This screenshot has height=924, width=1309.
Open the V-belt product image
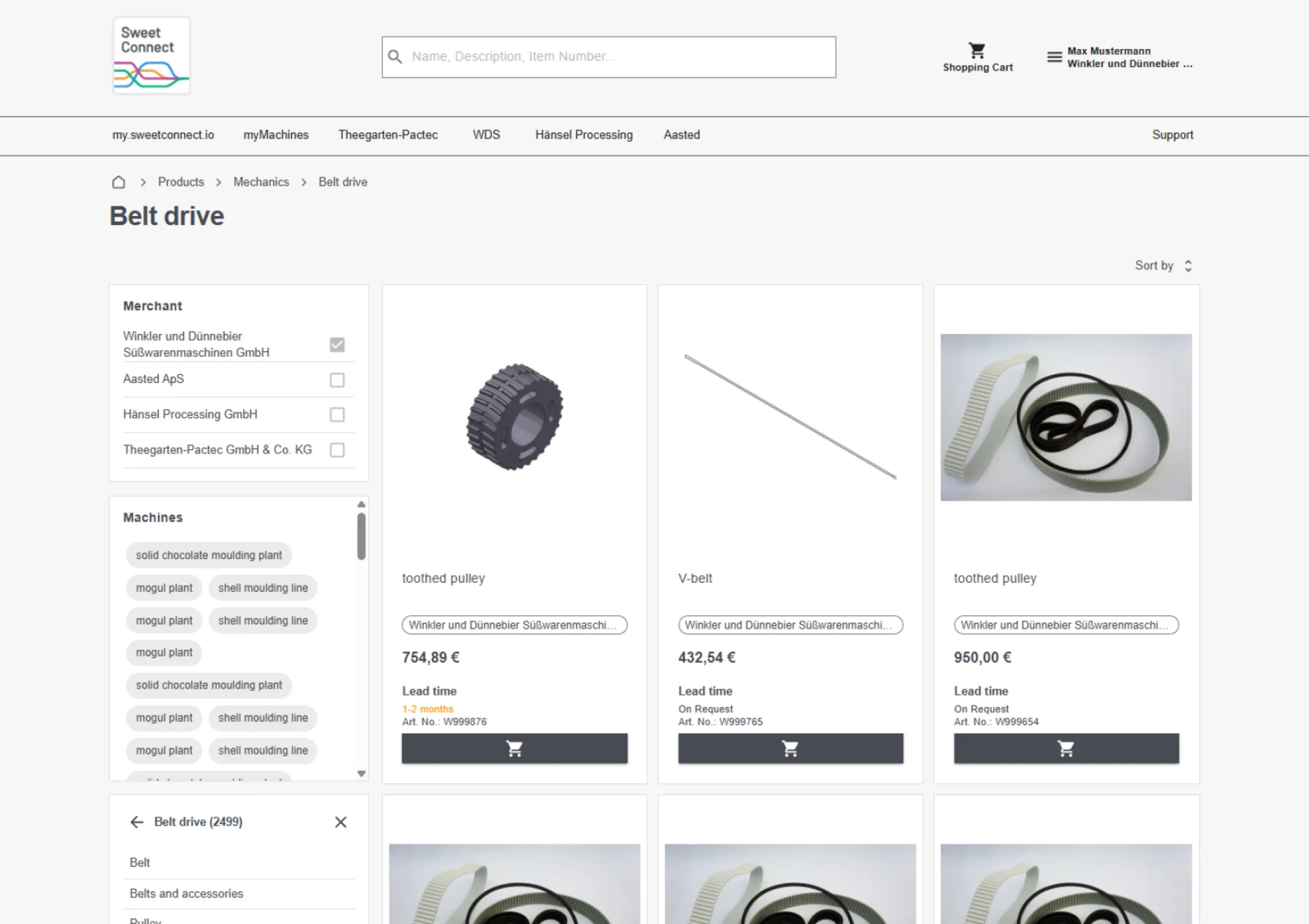coord(790,416)
